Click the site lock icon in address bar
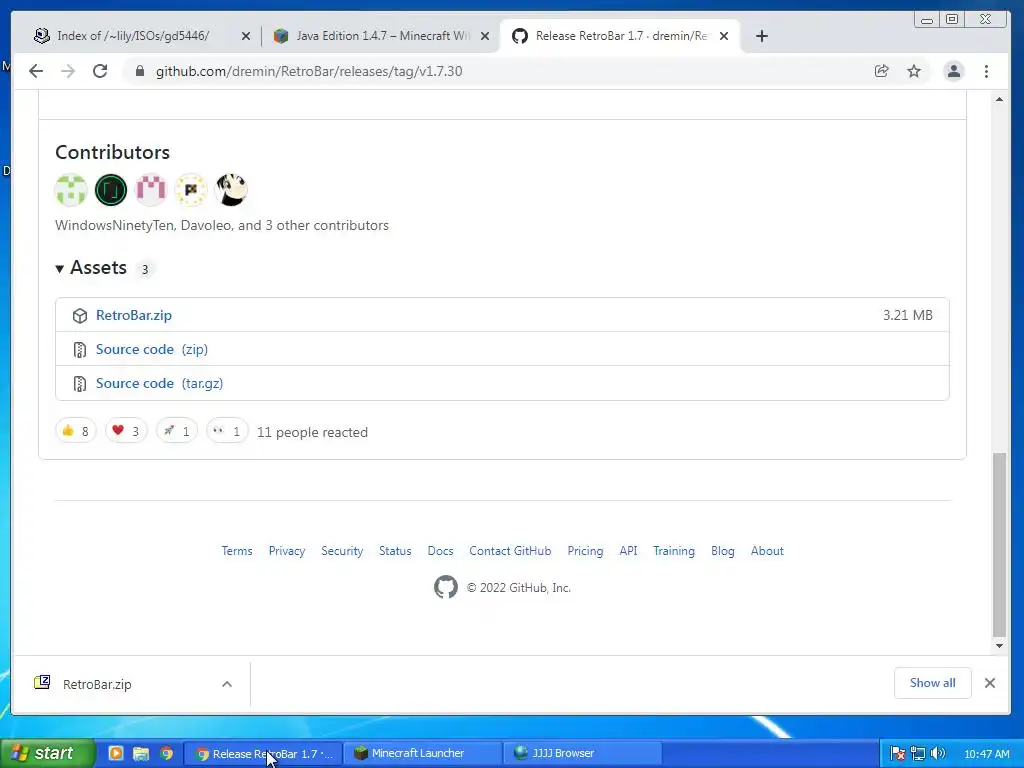 [x=139, y=71]
